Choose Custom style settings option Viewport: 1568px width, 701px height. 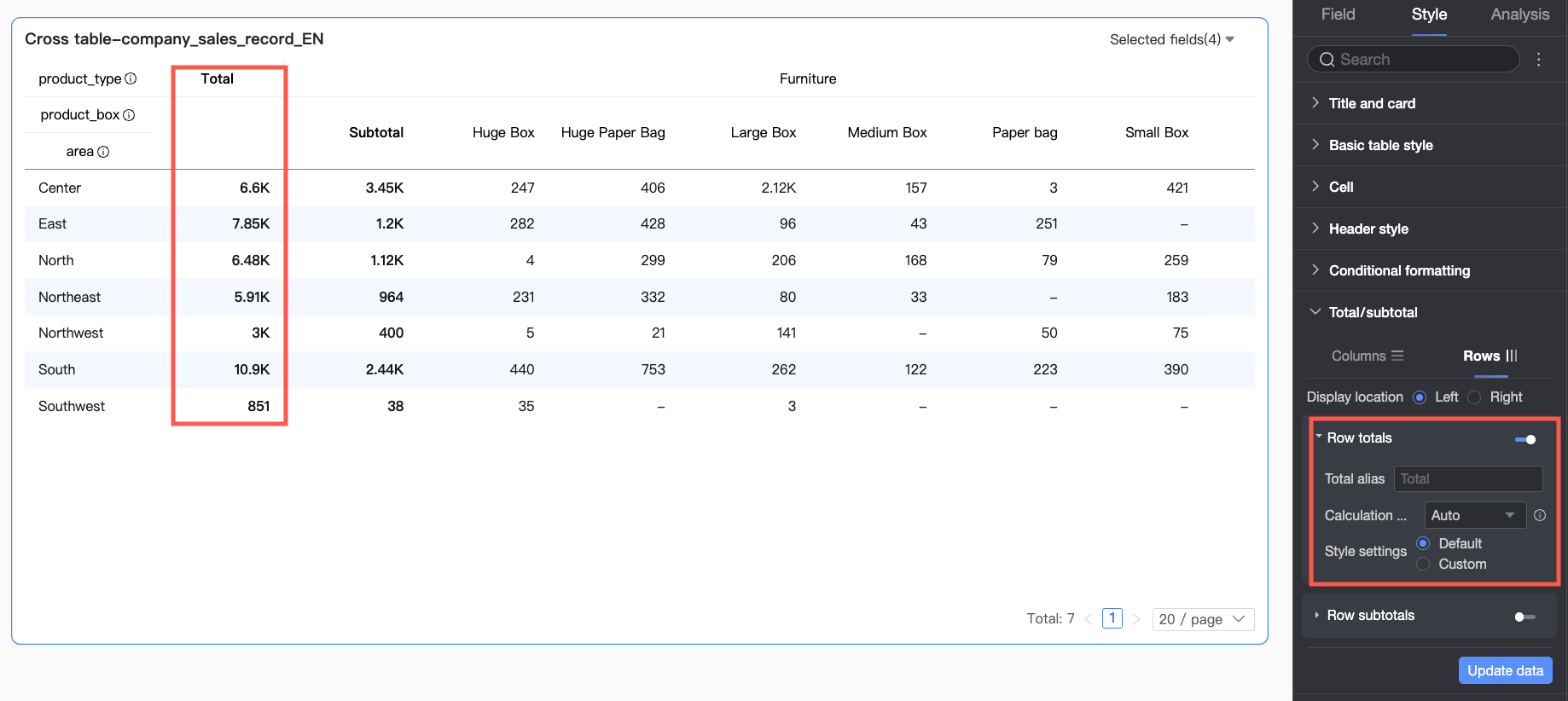click(x=1423, y=564)
